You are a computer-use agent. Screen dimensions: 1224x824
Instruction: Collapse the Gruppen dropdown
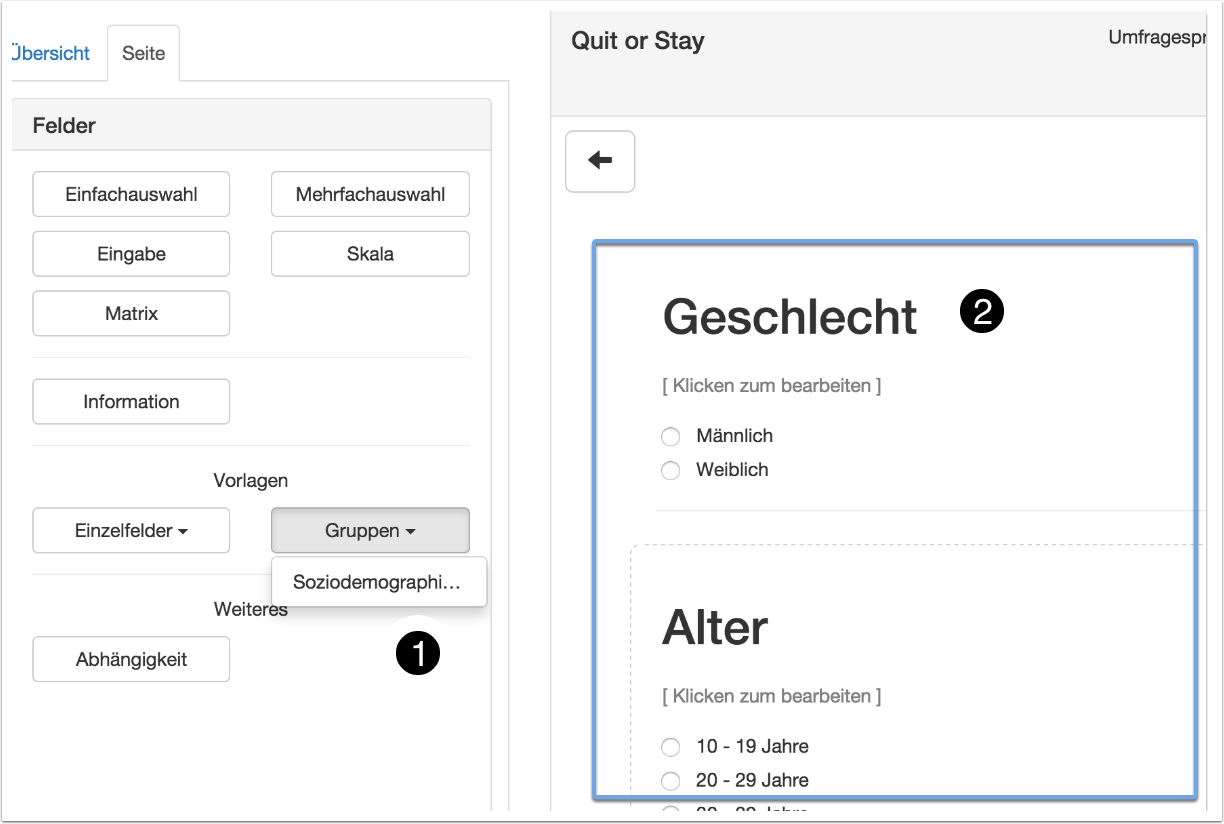coord(370,531)
